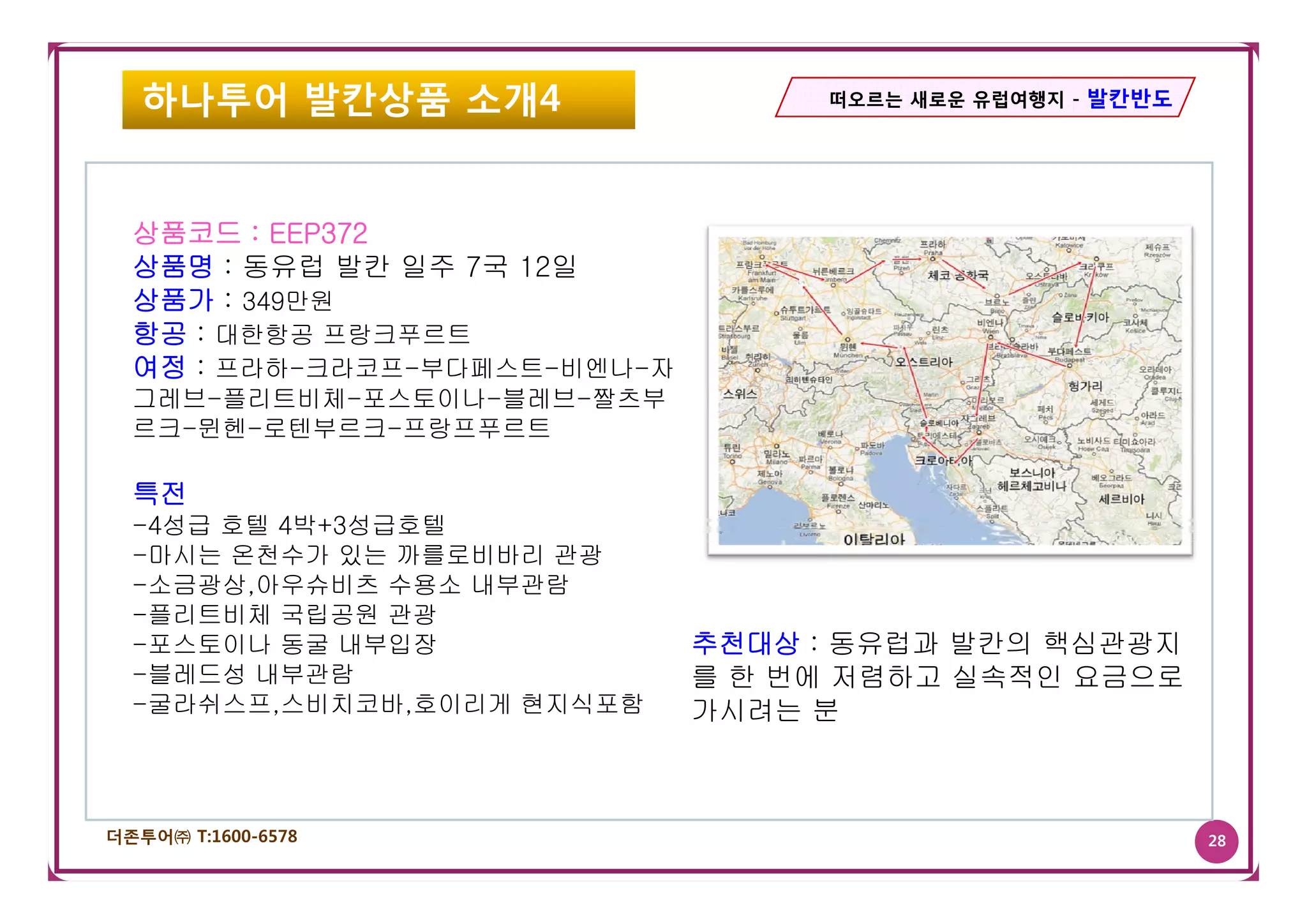1307x924 pixels.
Task: Click '헝가리' label on the map
Action: 1086,386
